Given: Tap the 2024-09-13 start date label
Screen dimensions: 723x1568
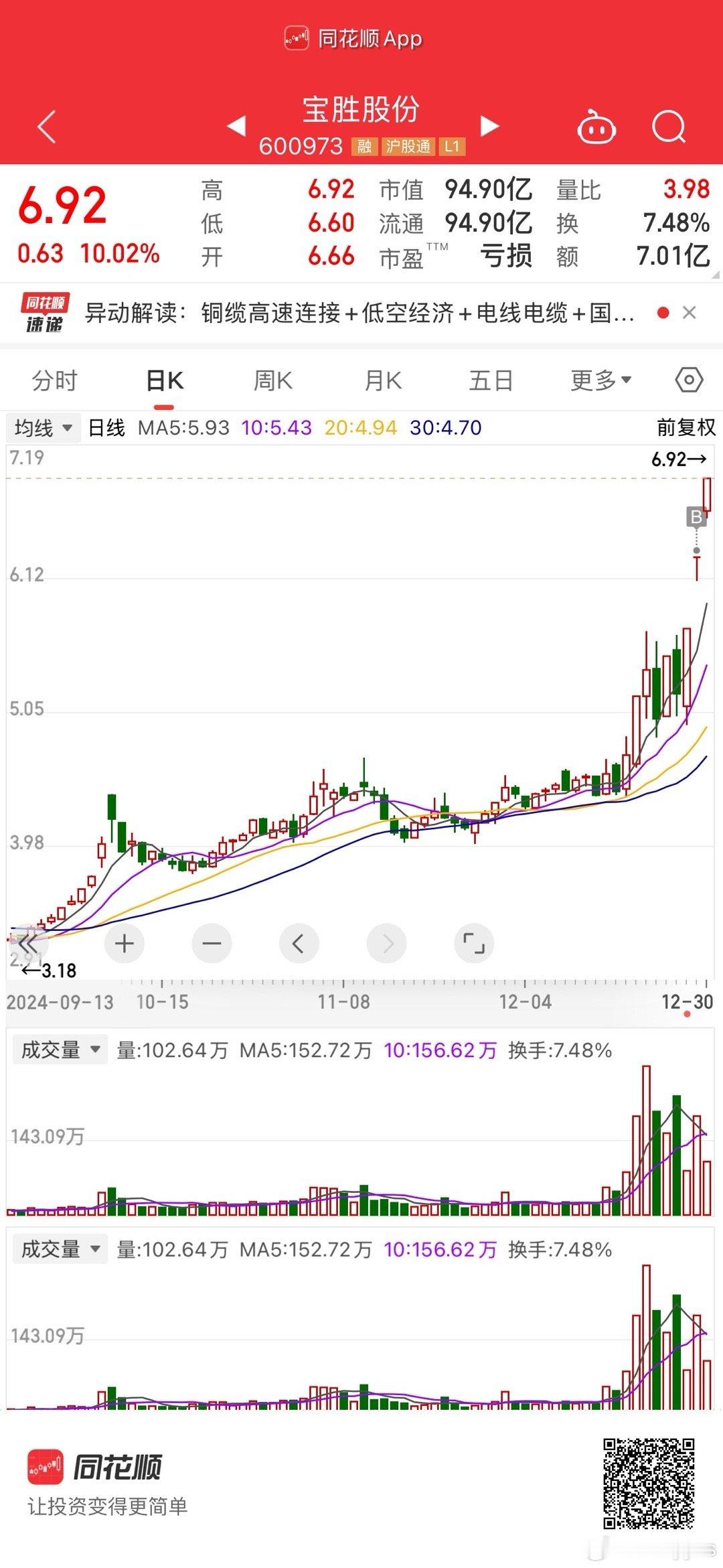Looking at the screenshot, I should (x=60, y=1002).
